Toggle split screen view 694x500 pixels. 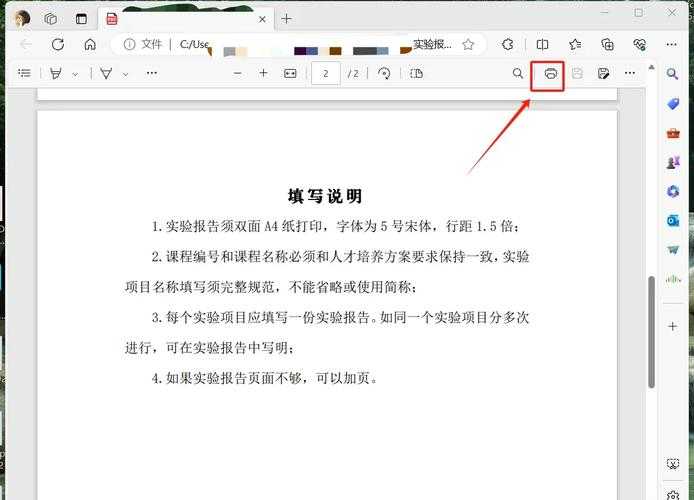point(542,44)
